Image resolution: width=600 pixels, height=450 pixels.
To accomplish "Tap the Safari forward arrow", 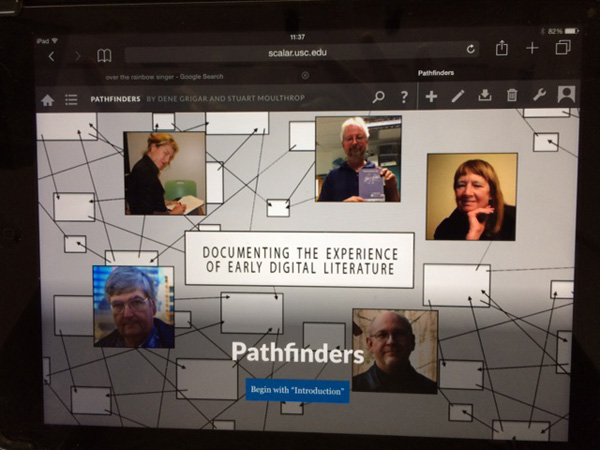I will tap(78, 56).
